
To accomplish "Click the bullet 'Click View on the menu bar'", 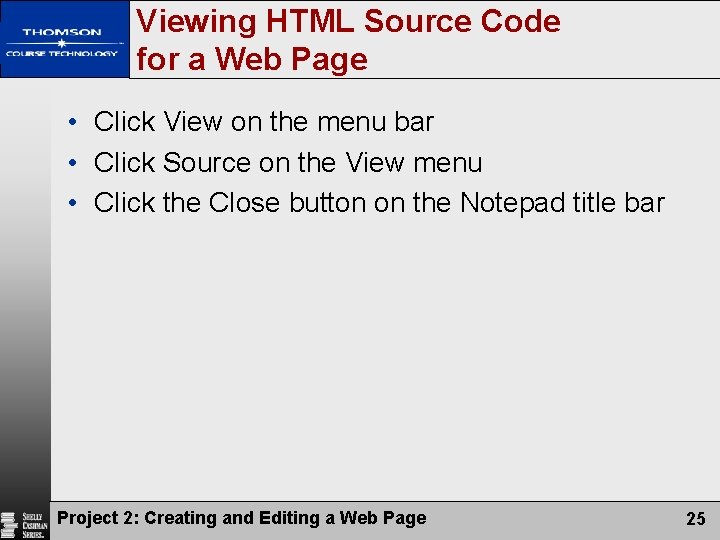I will coord(264,122).
